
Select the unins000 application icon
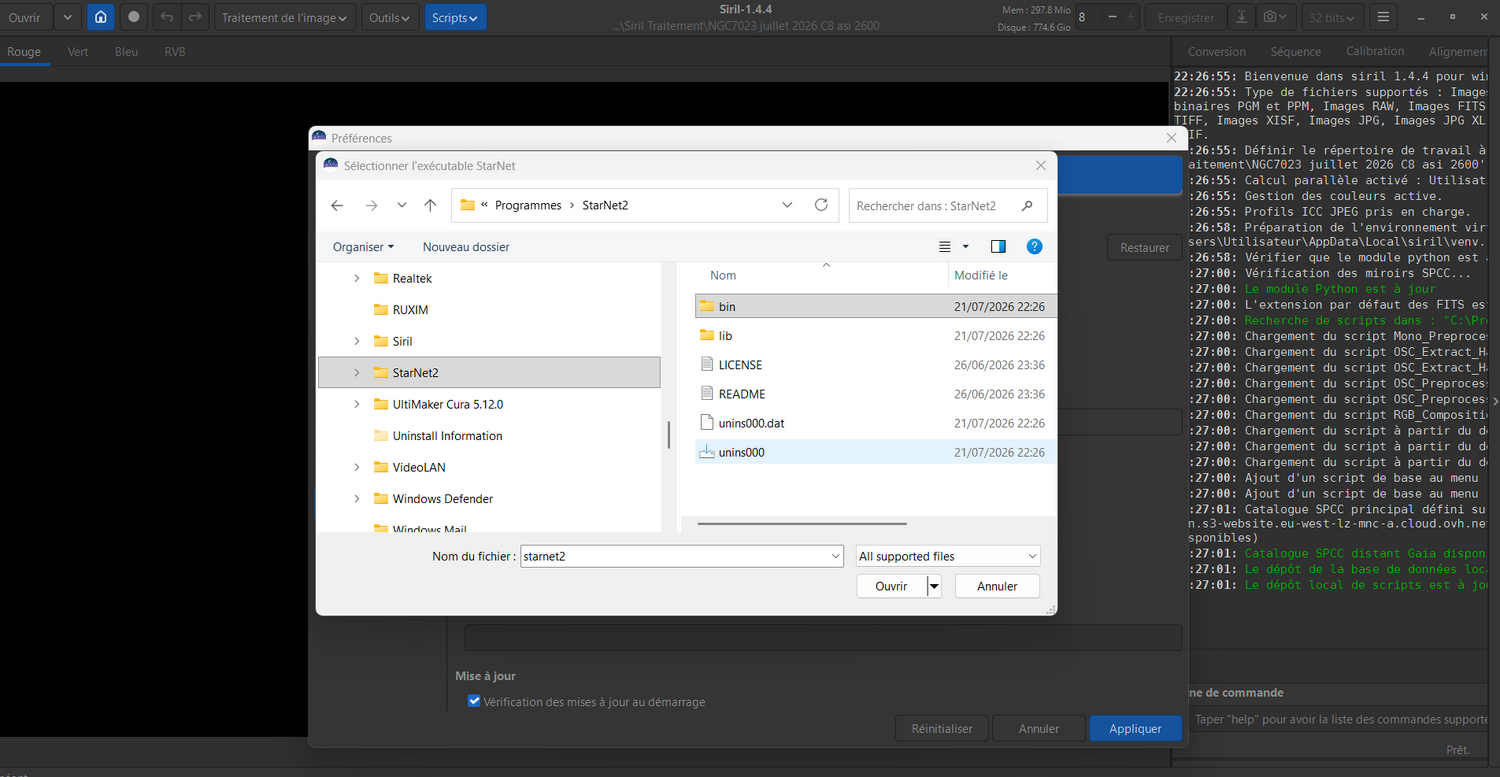pos(706,452)
